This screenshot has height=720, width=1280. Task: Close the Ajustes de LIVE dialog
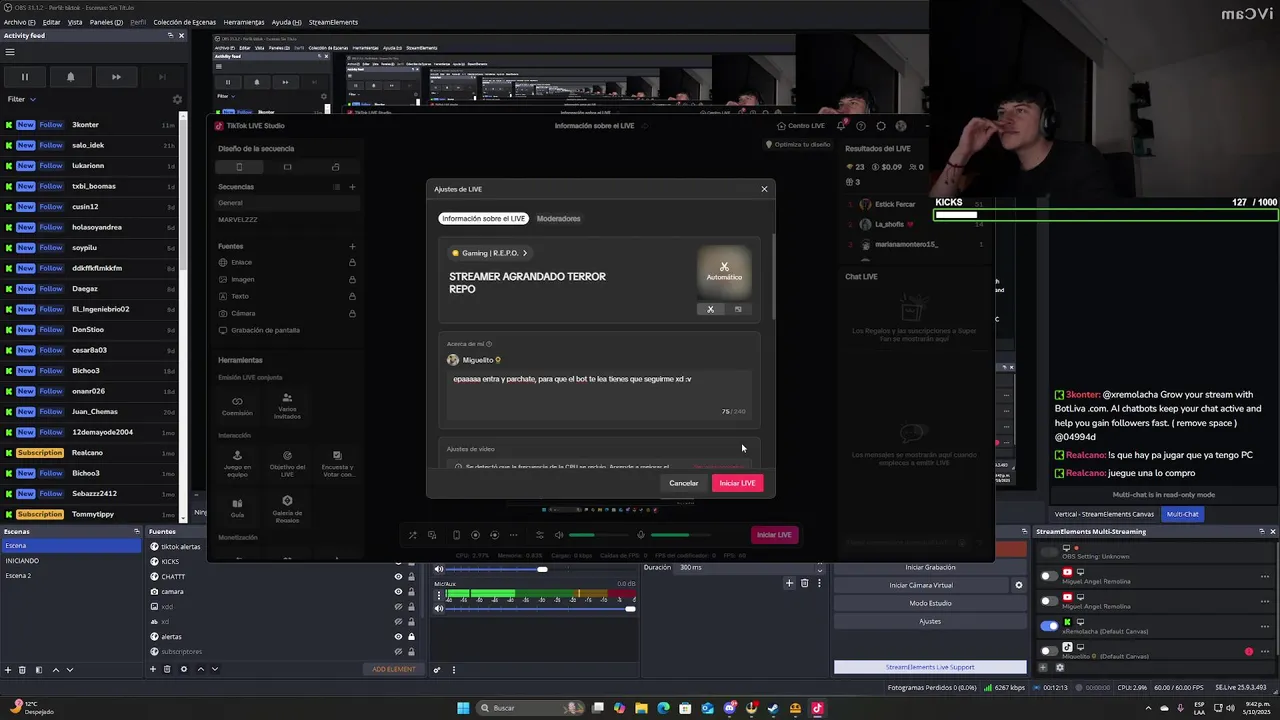click(x=764, y=189)
